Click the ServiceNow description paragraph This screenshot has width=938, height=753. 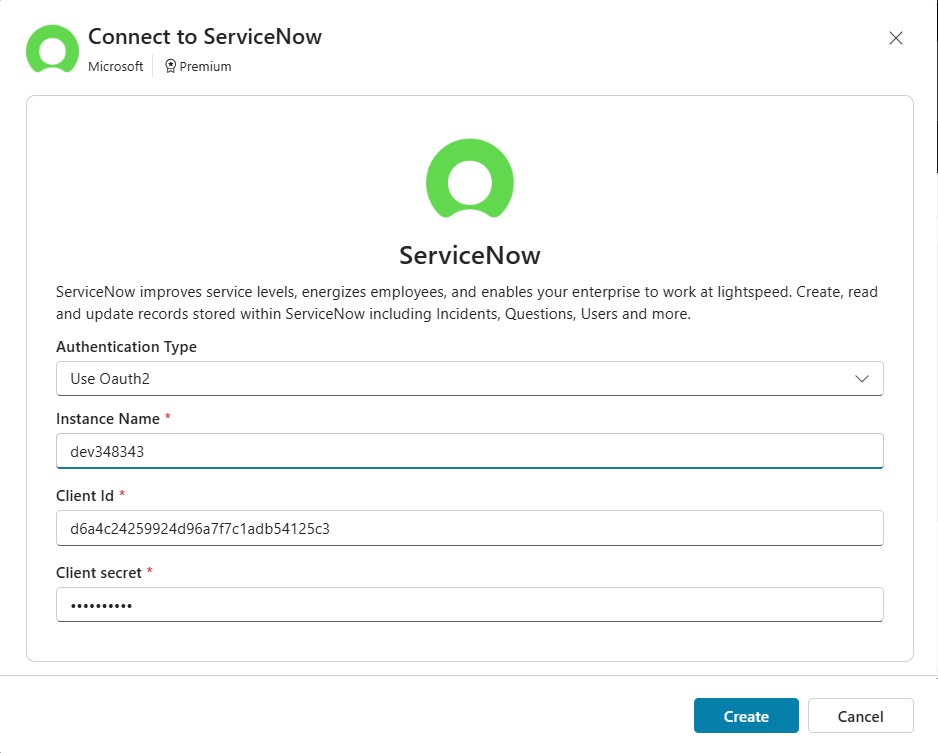[x=467, y=303]
